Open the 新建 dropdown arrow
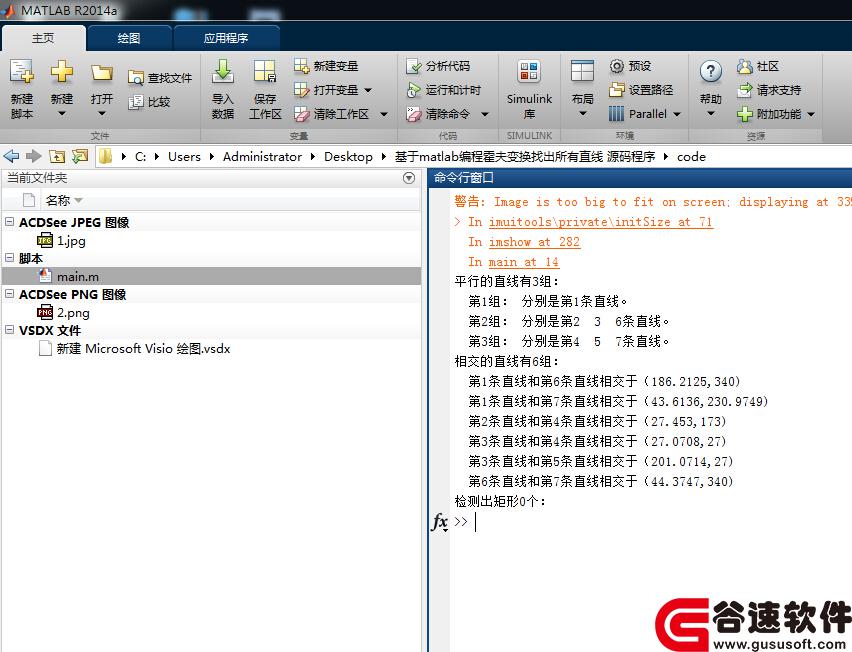The width and height of the screenshot is (852, 652). [61, 114]
